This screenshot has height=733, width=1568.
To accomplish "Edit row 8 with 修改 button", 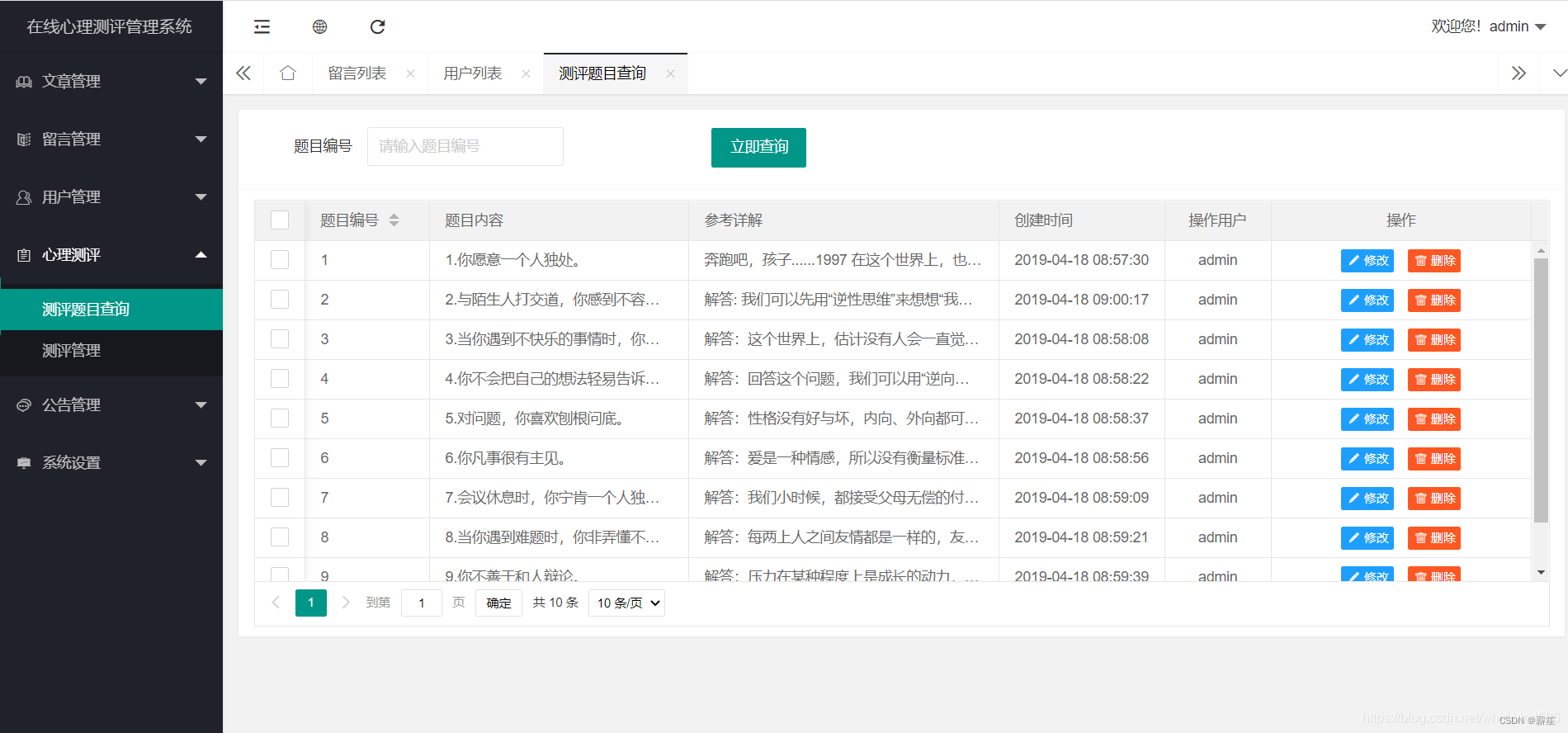I will [x=1367, y=537].
